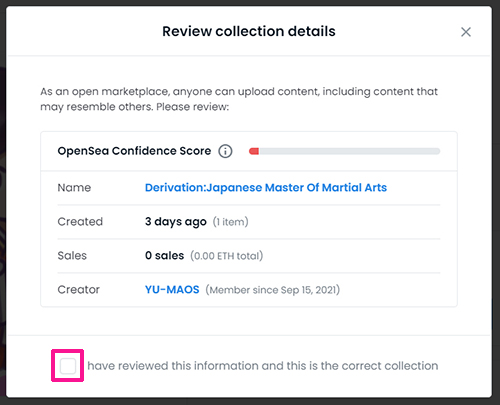This screenshot has width=500, height=405.
Task: Click the gray portion of confidence score bar
Action: (x=350, y=151)
